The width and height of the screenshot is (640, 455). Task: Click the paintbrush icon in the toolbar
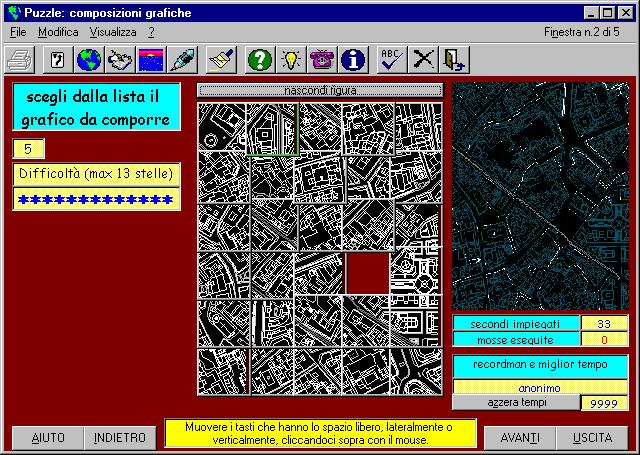(x=221, y=60)
